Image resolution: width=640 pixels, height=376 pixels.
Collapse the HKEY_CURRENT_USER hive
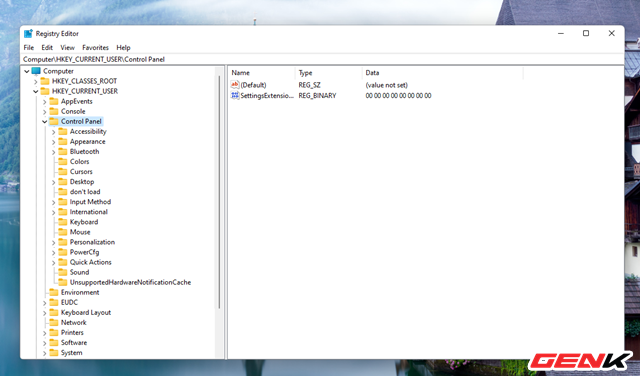(36, 91)
